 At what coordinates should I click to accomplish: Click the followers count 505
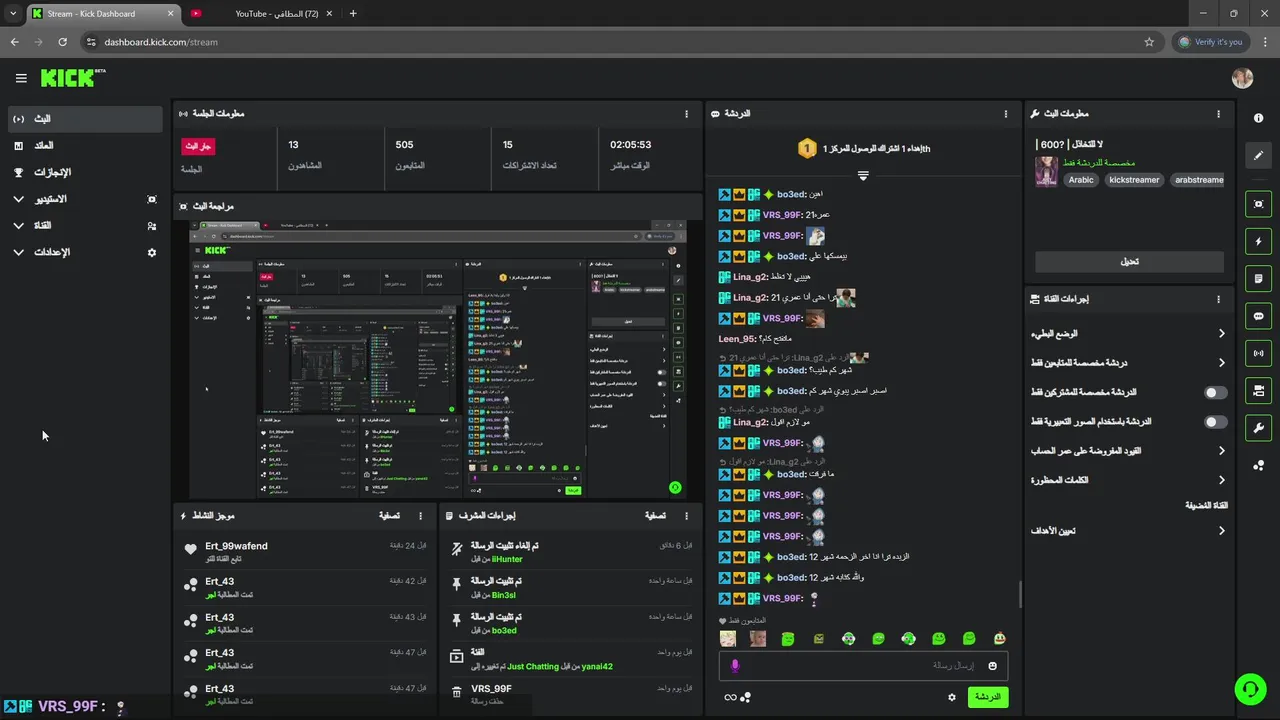pos(404,145)
